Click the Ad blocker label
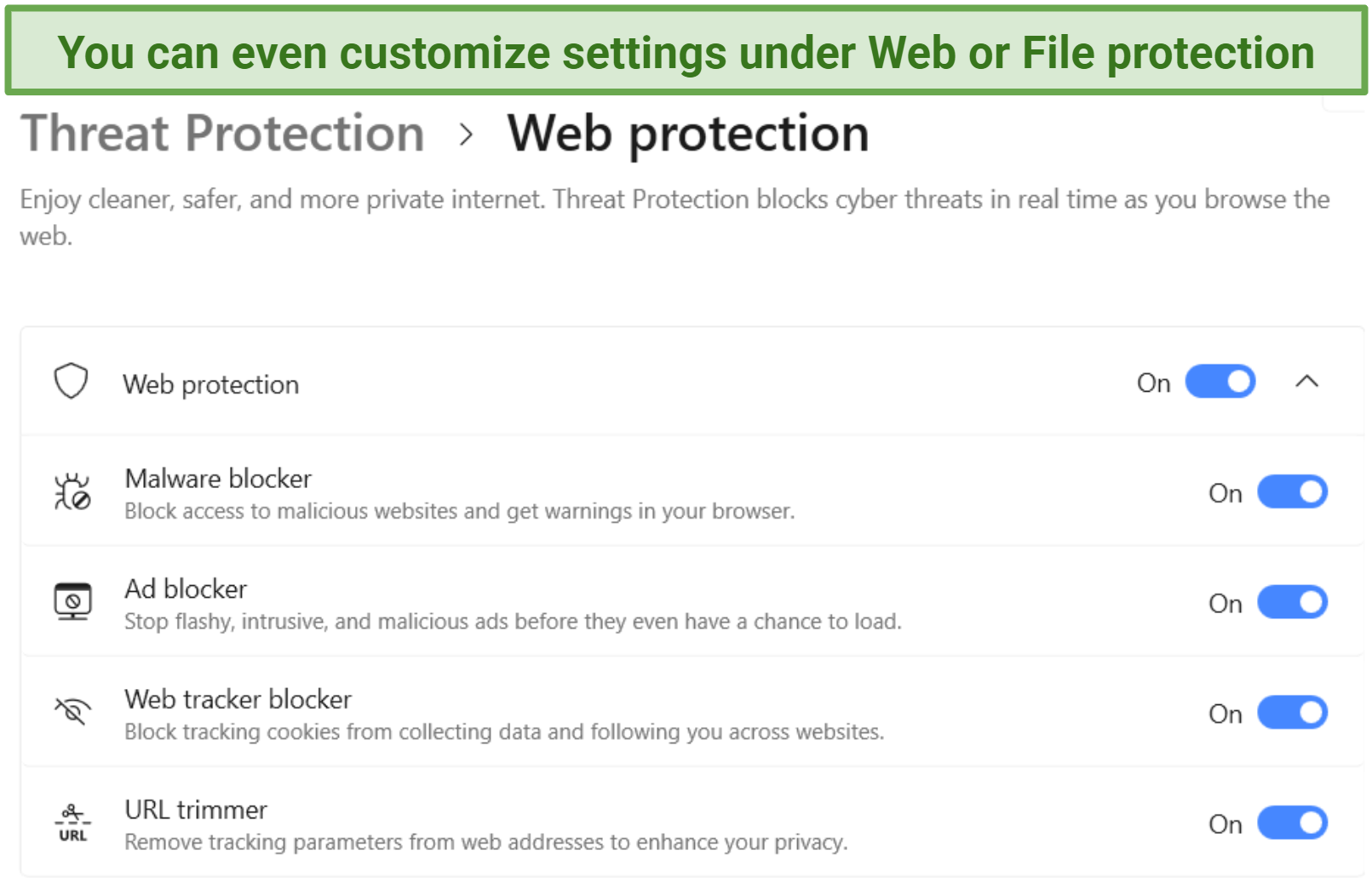Screen dimensions: 1372x884 click(x=186, y=589)
